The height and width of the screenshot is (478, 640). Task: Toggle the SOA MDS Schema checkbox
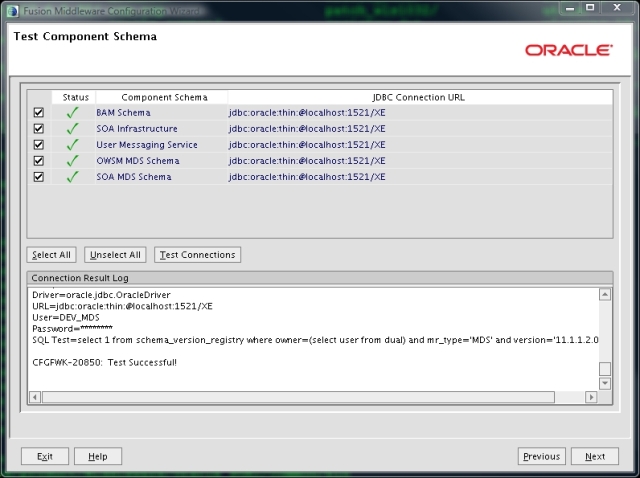[39, 177]
